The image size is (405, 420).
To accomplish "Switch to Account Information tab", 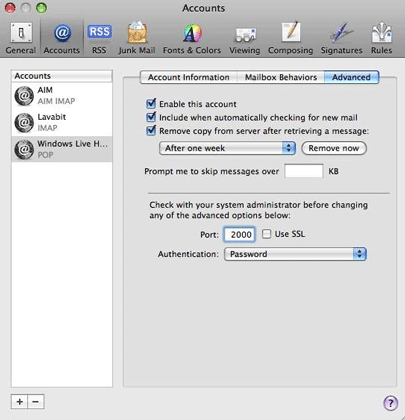I will click(189, 77).
